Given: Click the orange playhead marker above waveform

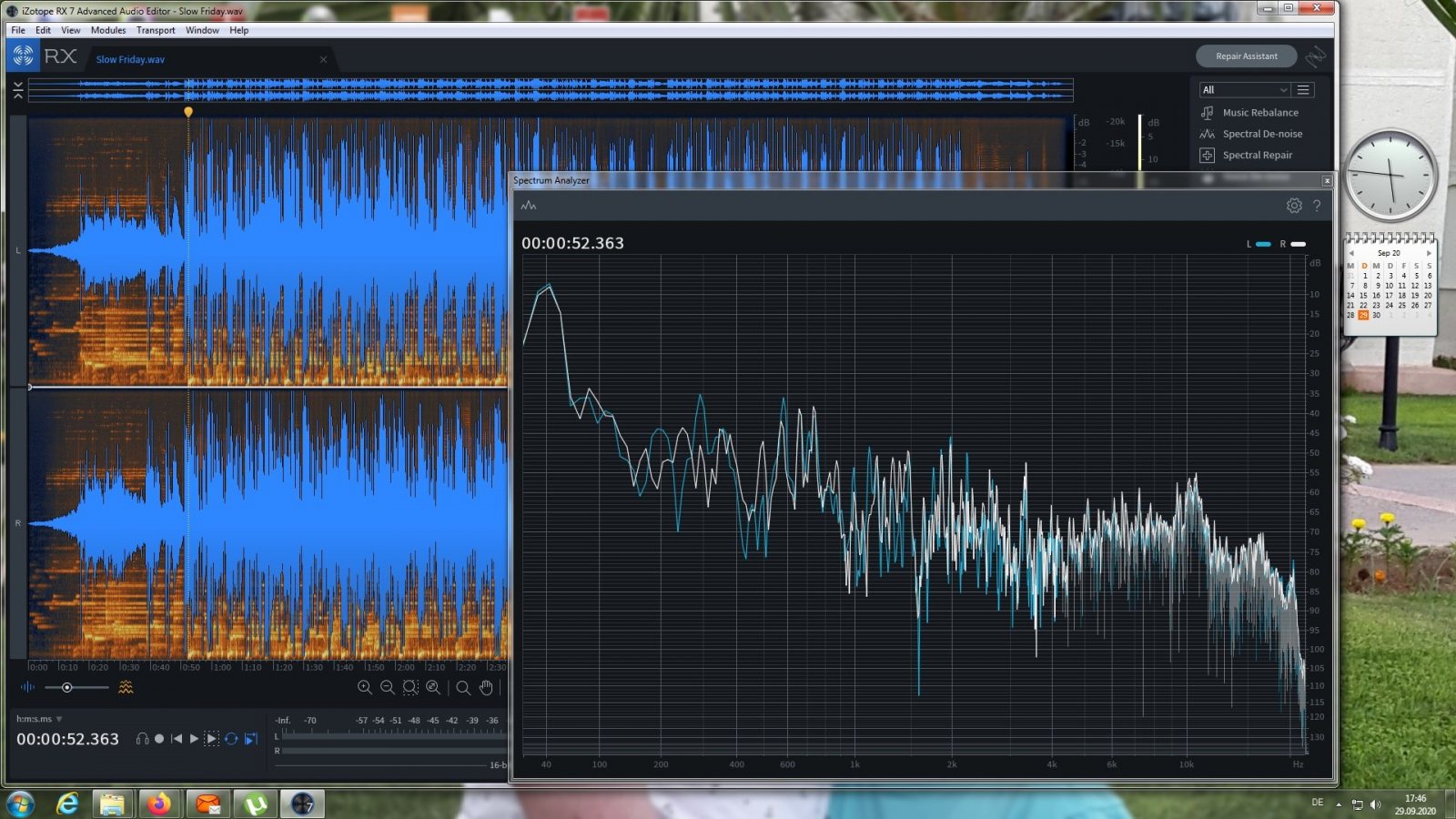Looking at the screenshot, I should [x=188, y=112].
